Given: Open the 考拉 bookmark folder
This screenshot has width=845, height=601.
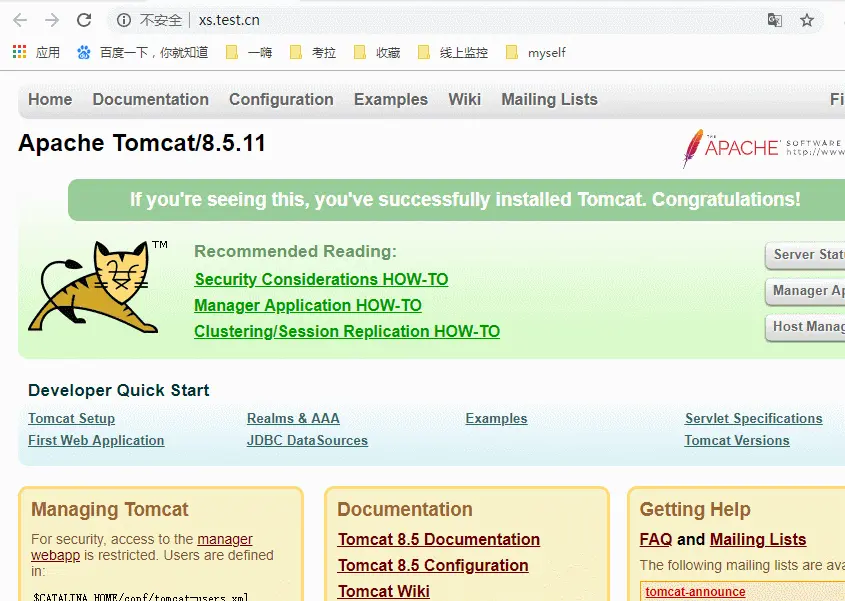Looking at the screenshot, I should (313, 52).
